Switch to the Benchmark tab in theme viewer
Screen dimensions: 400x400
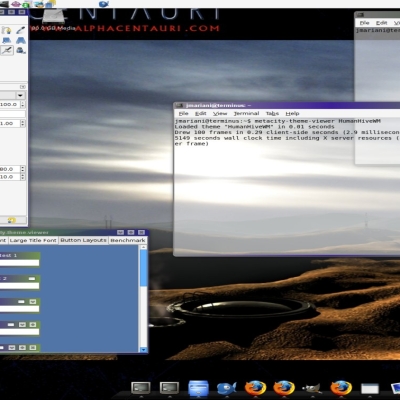coord(128,240)
